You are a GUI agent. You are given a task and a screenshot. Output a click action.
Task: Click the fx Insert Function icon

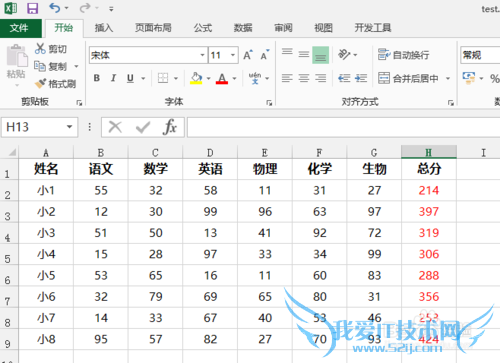click(170, 127)
